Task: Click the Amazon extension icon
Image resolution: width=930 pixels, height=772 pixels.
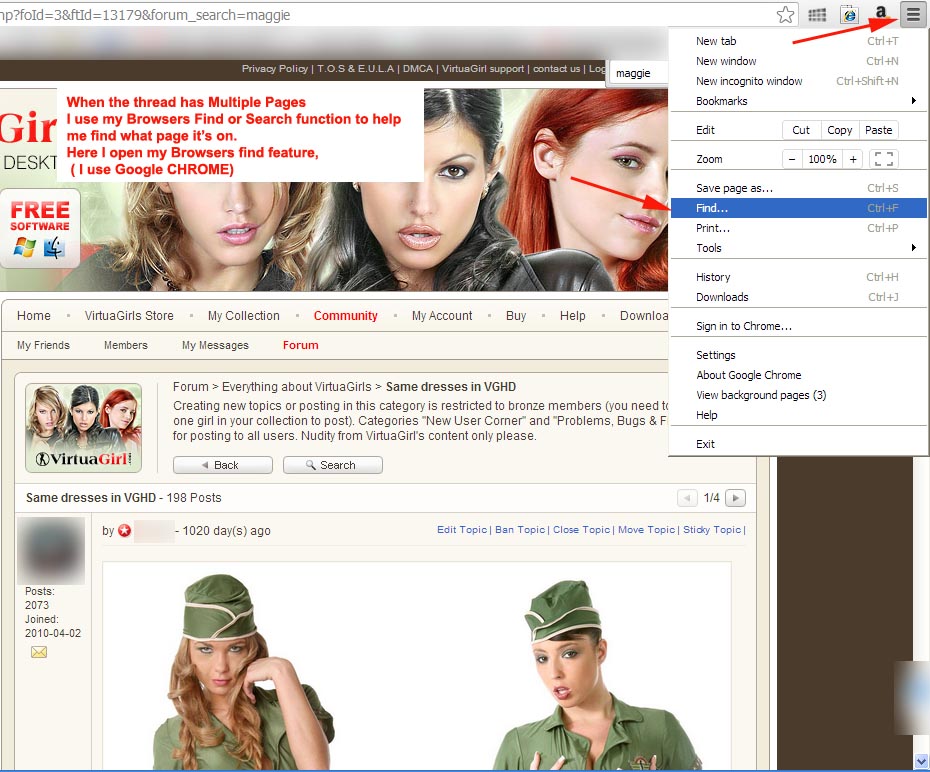Action: pos(881,15)
